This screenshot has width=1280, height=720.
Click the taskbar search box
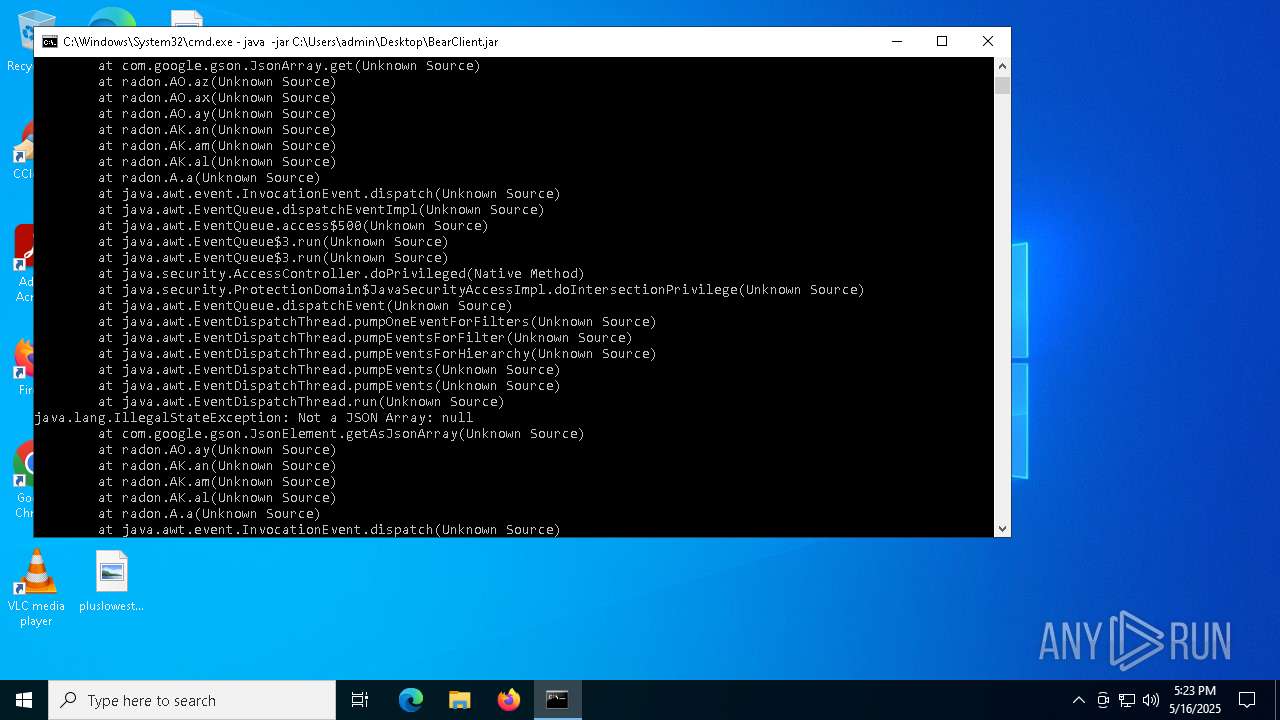(192, 700)
